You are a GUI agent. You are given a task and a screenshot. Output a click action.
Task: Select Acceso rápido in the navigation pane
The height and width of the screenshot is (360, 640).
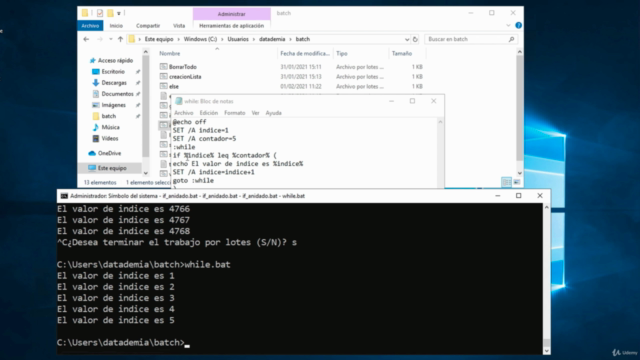115,60
